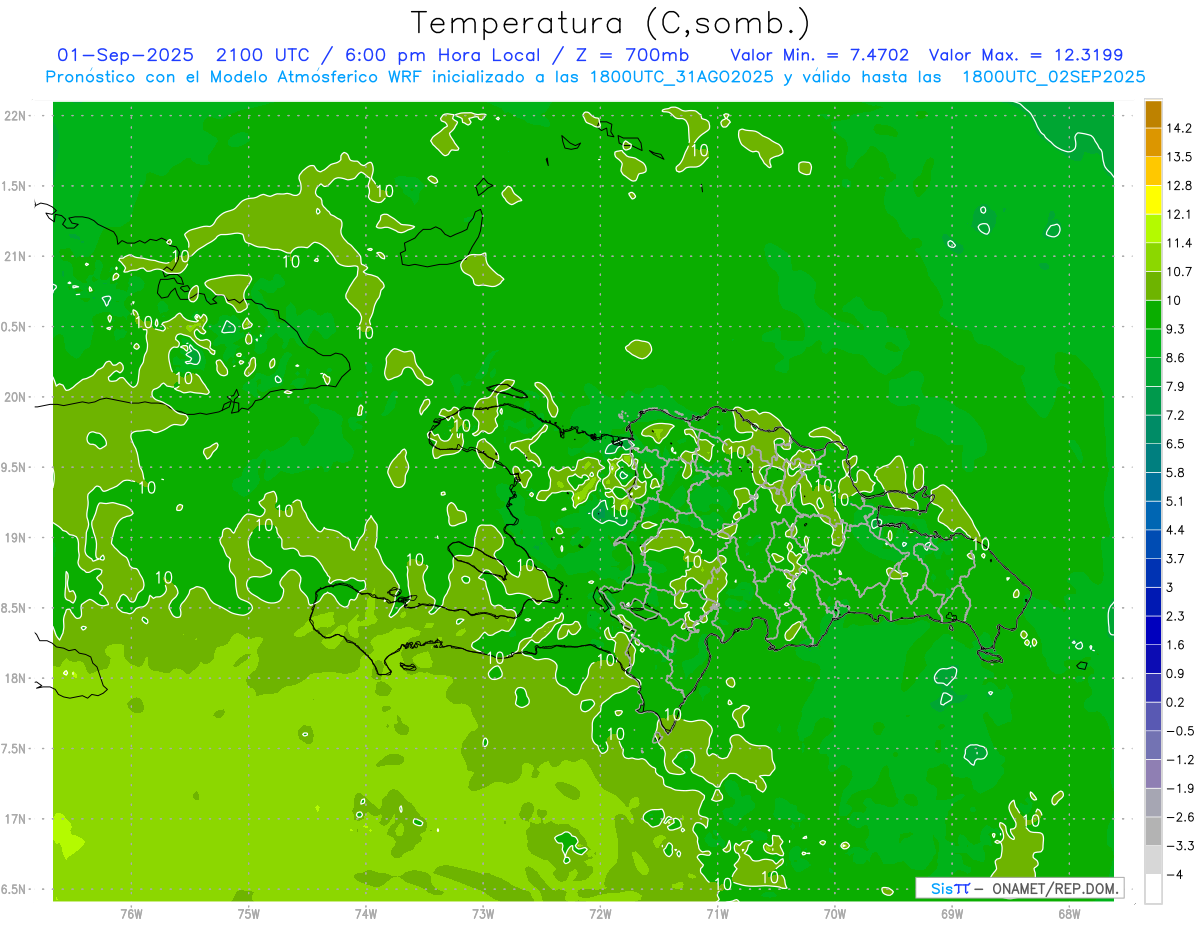
Task: Click the -3.3 colorbar label
Action: (x=1179, y=846)
